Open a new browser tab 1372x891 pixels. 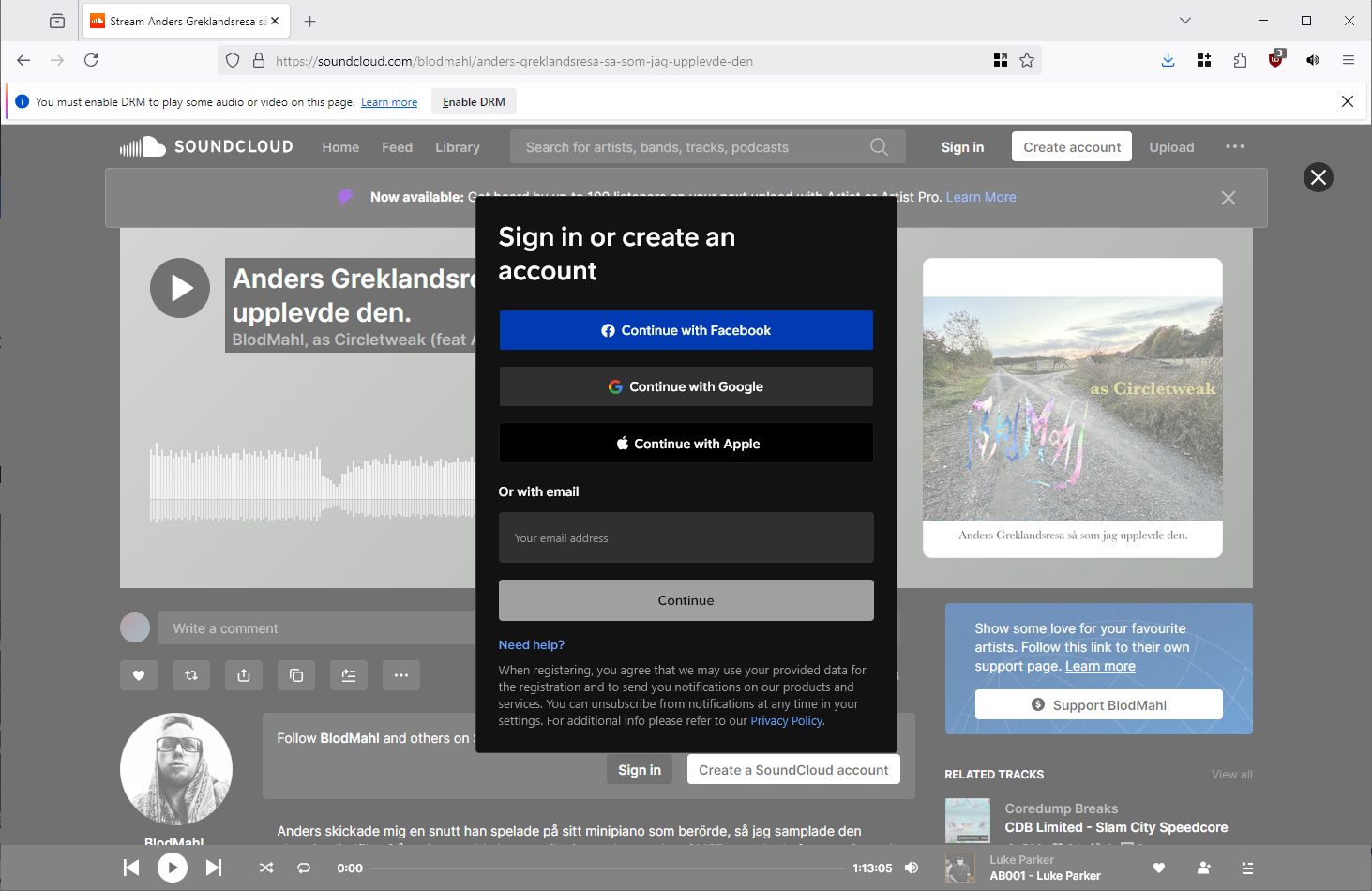point(310,21)
